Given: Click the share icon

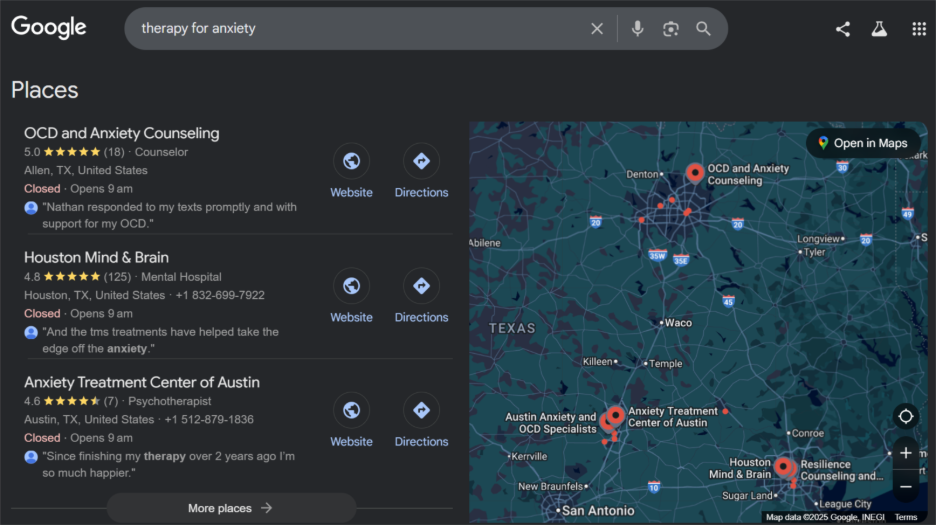Looking at the screenshot, I should tap(842, 29).
